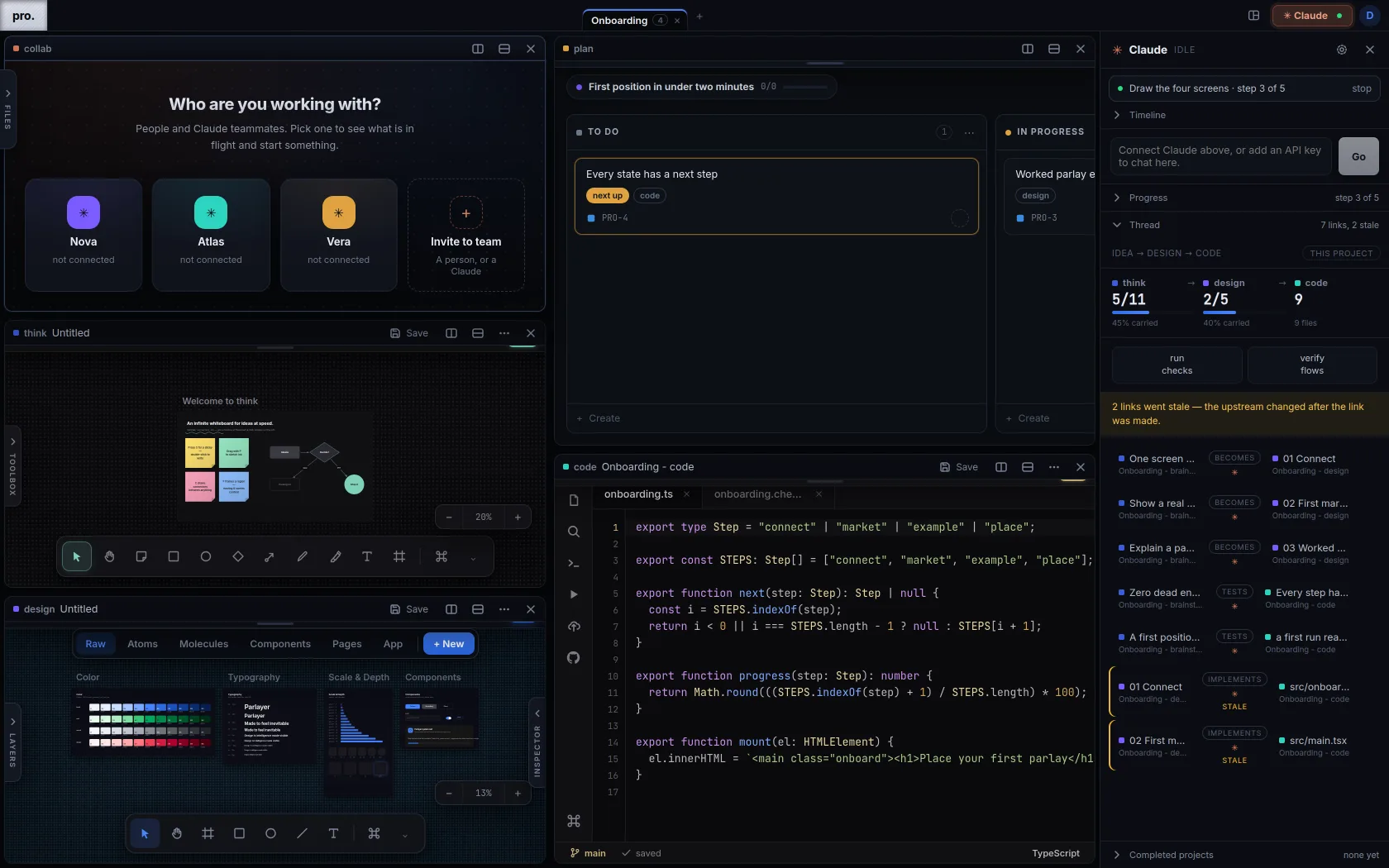
Task: Run the code with the play icon
Action: tap(574, 594)
